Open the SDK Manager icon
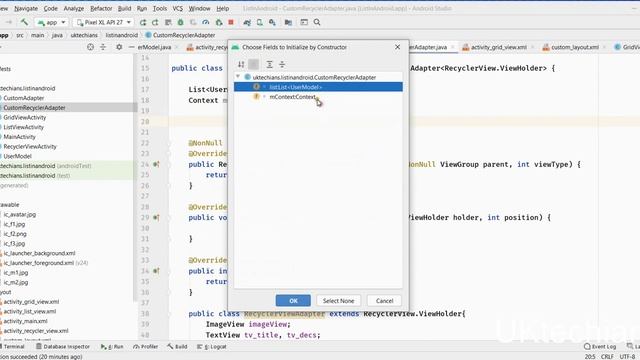This screenshot has height=360, width=640. coord(272,22)
